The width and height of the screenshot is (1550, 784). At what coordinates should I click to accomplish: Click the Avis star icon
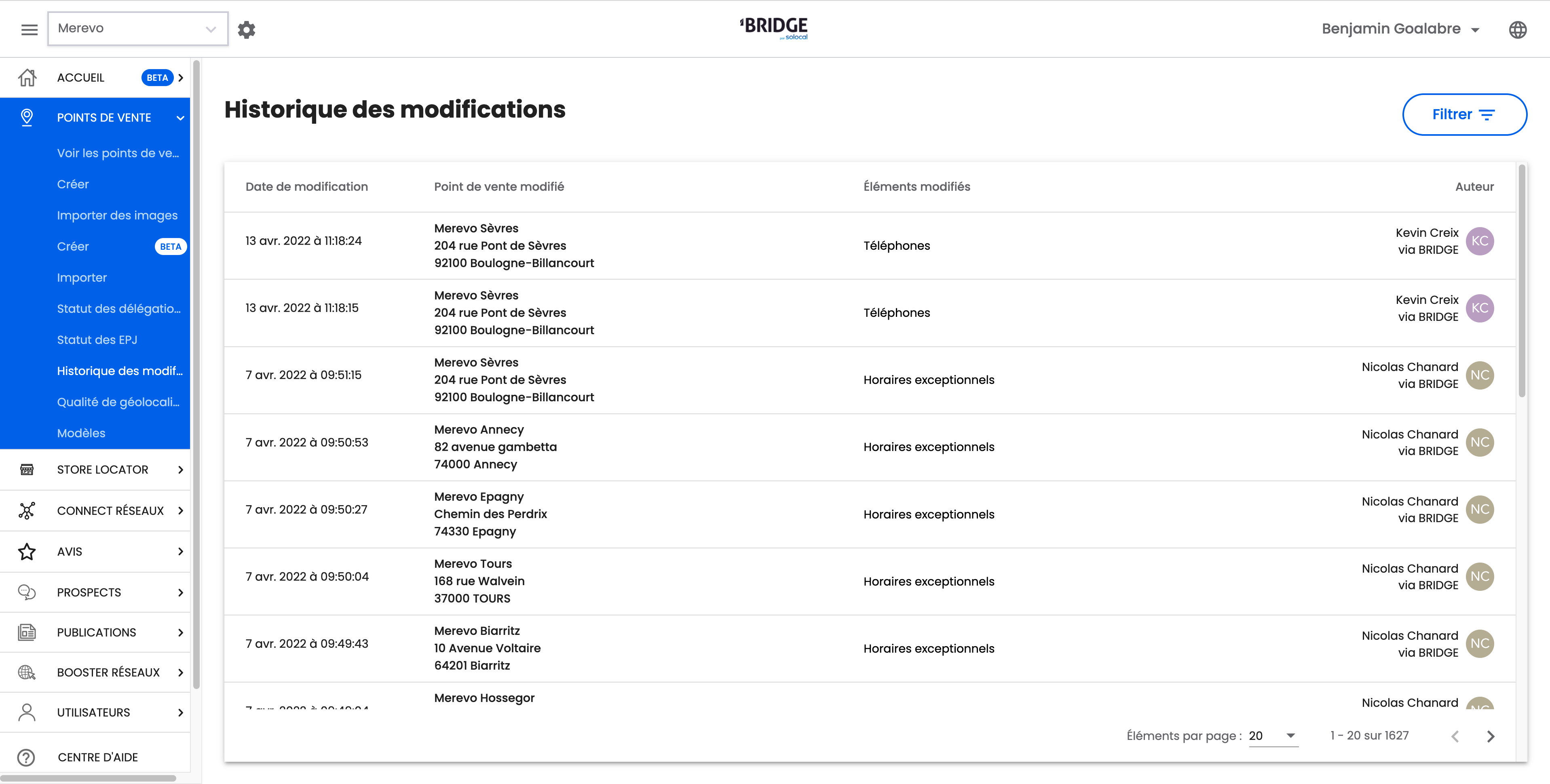pos(26,551)
